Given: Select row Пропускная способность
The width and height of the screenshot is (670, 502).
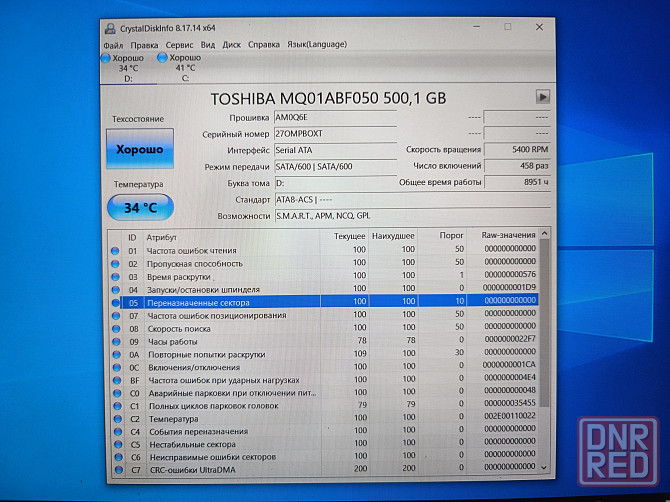Looking at the screenshot, I should (x=323, y=263).
